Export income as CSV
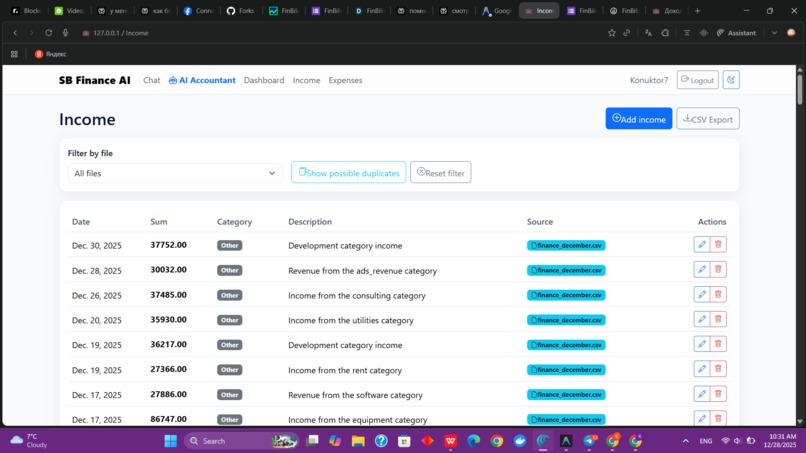This screenshot has width=806, height=453. point(708,119)
